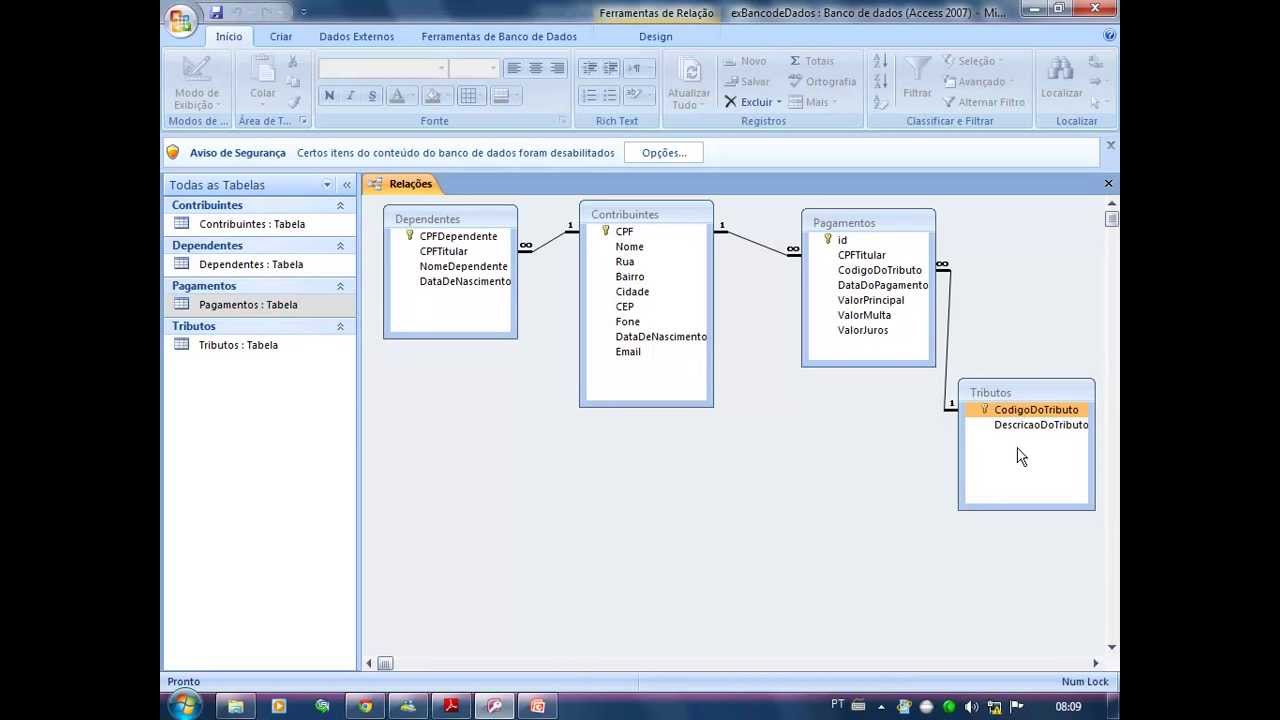Click the Novo record button
The width and height of the screenshot is (1280, 720).
[744, 61]
